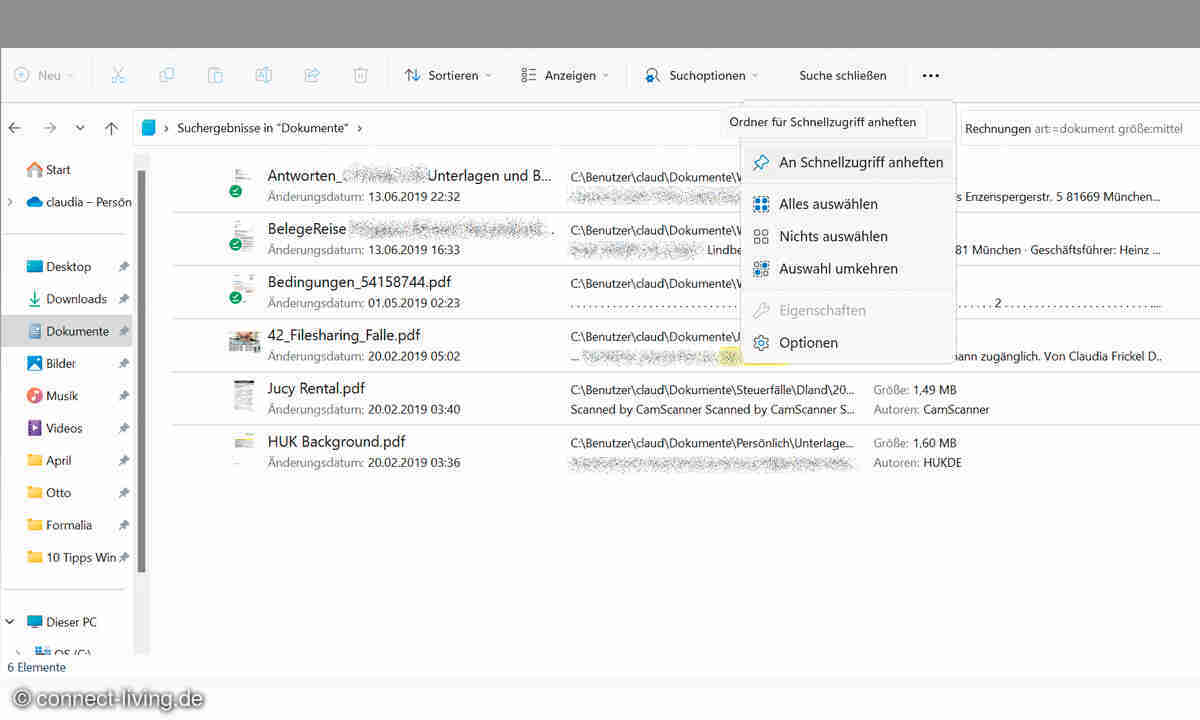
Task: Expand the Suchoptionen dropdown
Action: pyautogui.click(x=702, y=75)
